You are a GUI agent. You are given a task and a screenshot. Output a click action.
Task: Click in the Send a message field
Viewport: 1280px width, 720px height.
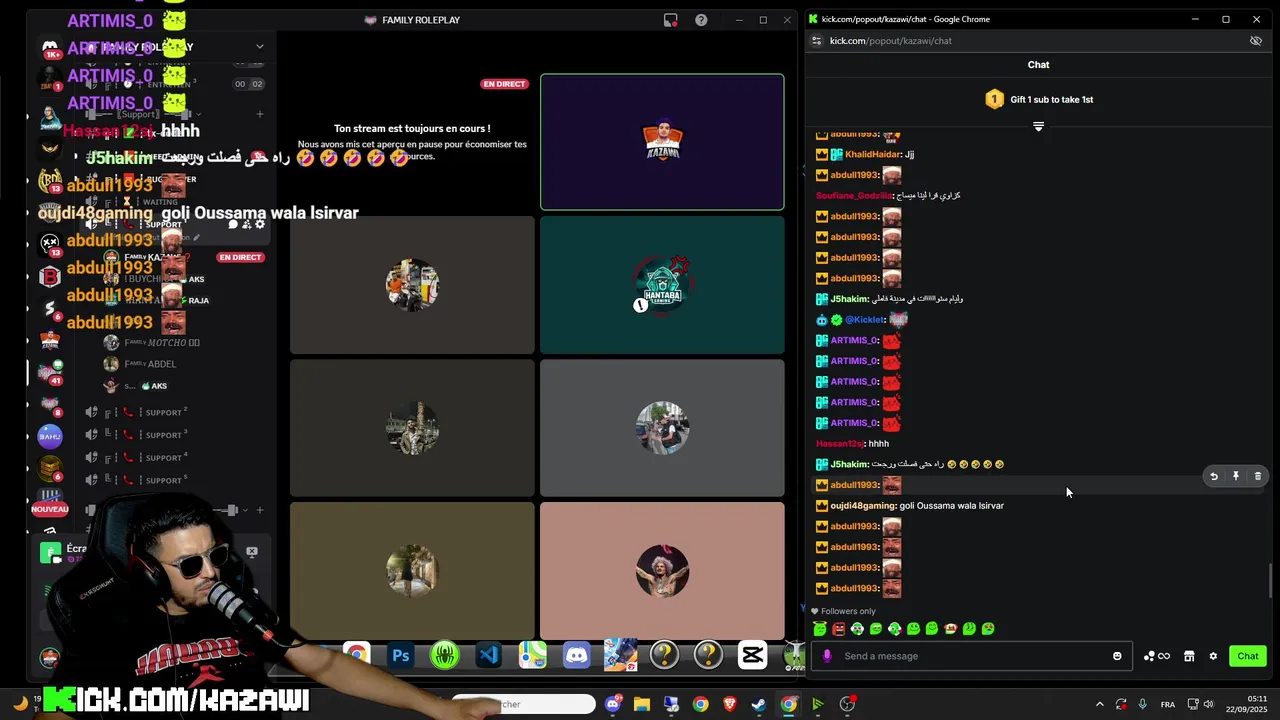coord(970,656)
